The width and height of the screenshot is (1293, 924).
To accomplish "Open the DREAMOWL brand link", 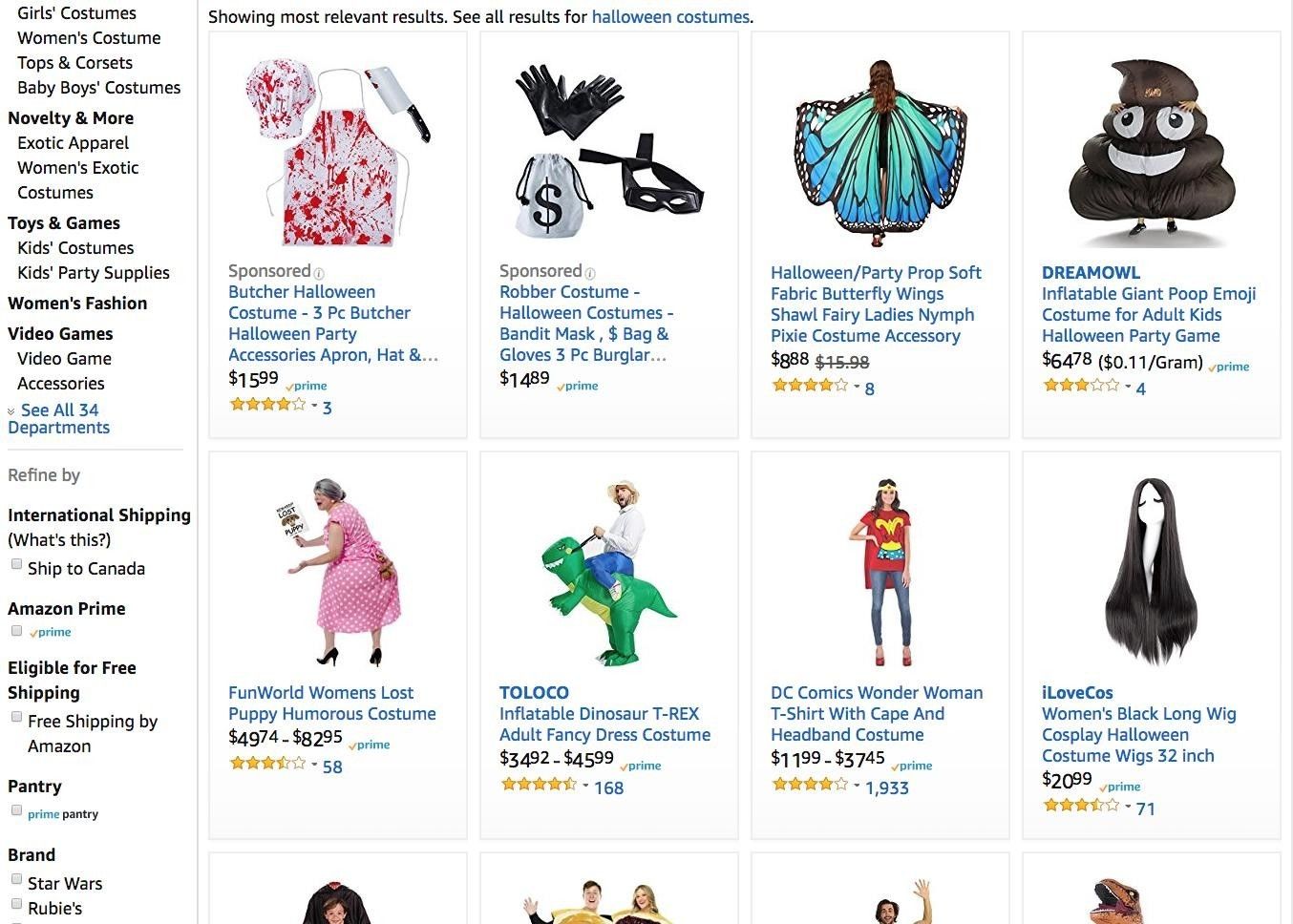I will (x=1091, y=272).
